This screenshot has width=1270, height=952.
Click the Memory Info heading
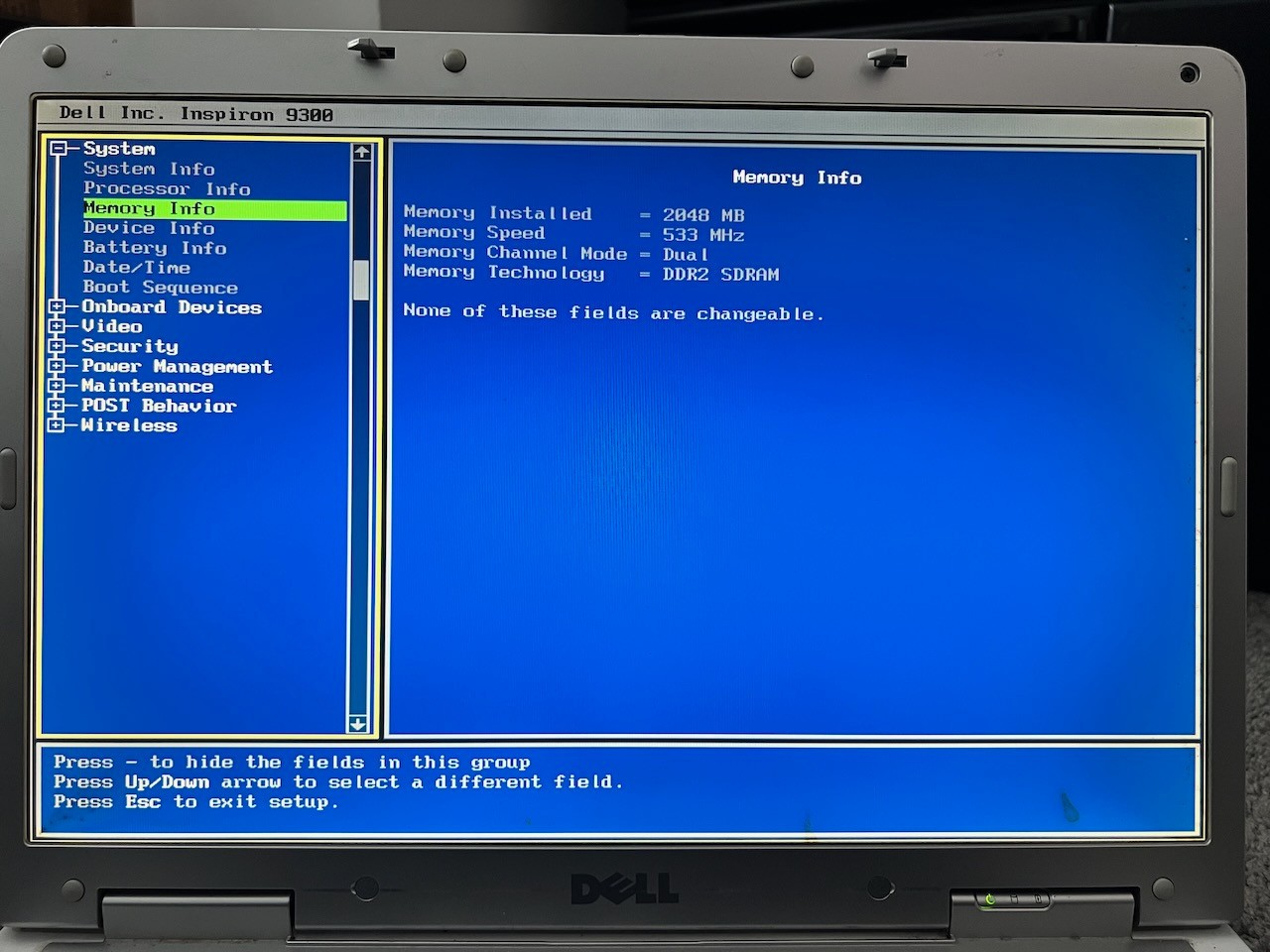click(797, 178)
